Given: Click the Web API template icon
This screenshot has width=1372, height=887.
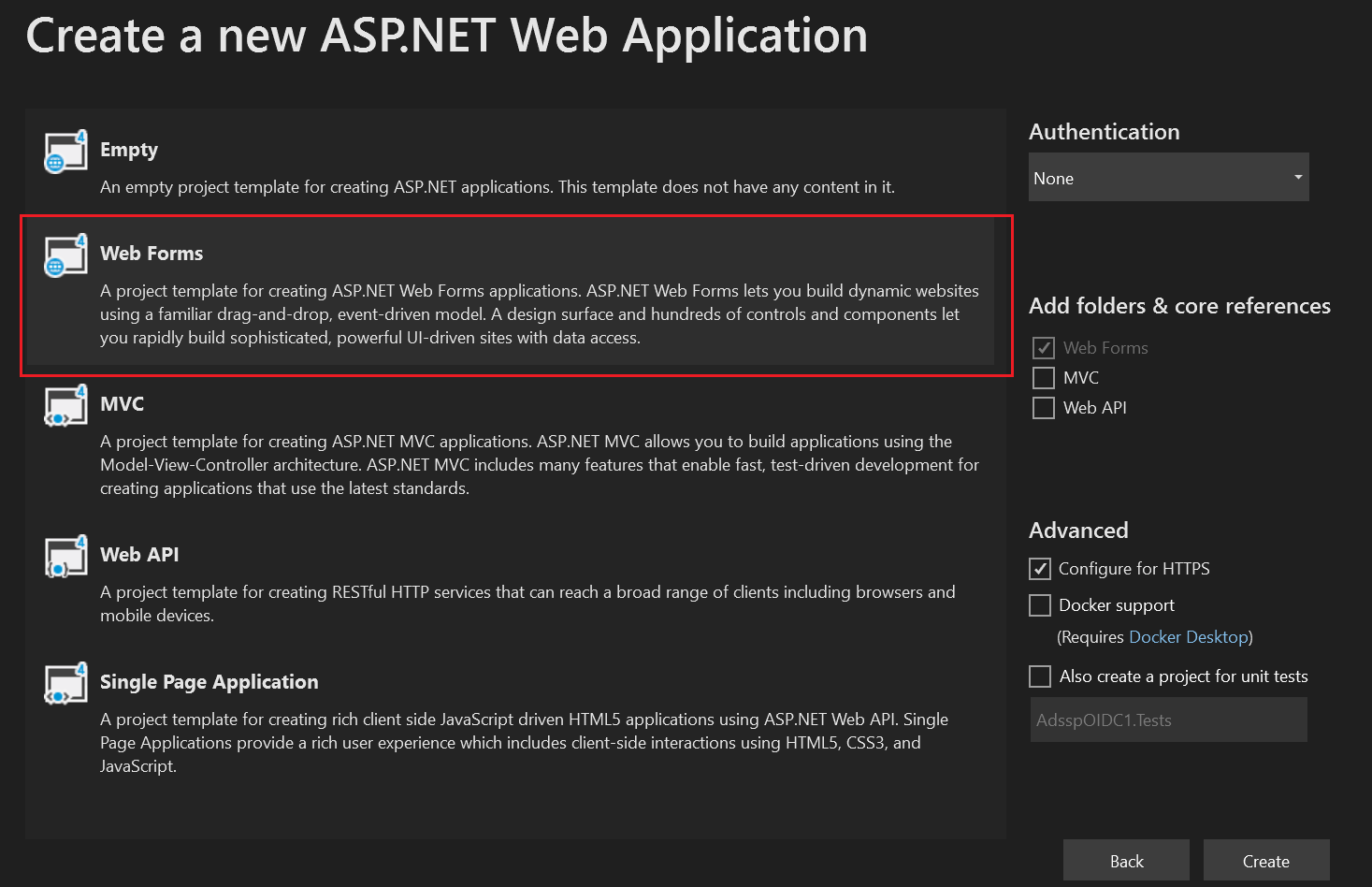Looking at the screenshot, I should 65,557.
